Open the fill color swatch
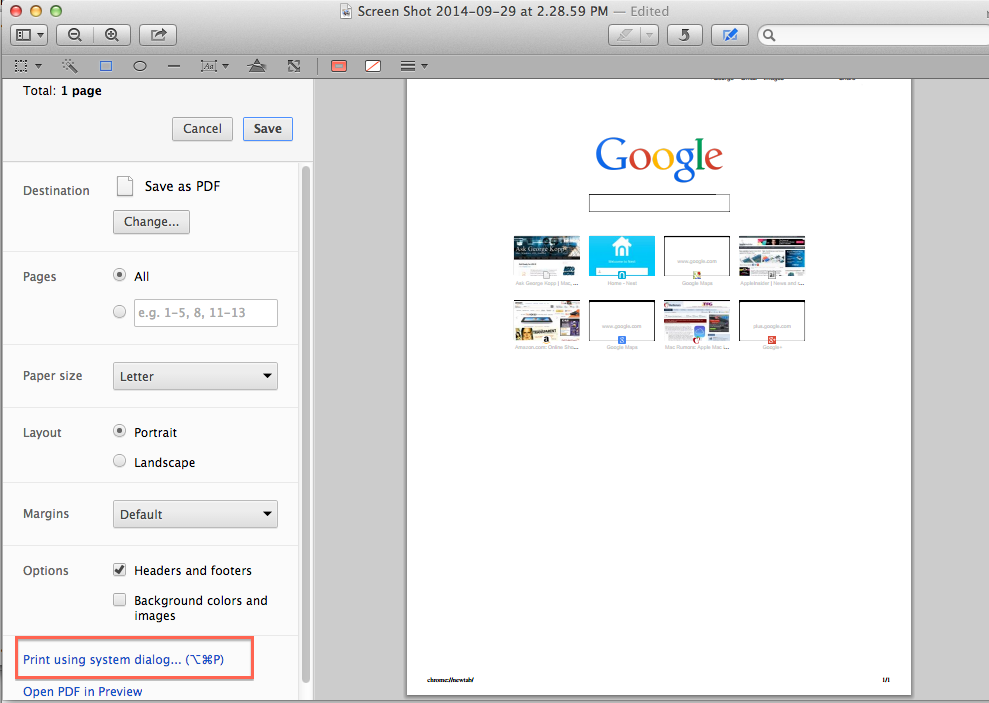Image resolution: width=989 pixels, height=703 pixels. tap(373, 66)
